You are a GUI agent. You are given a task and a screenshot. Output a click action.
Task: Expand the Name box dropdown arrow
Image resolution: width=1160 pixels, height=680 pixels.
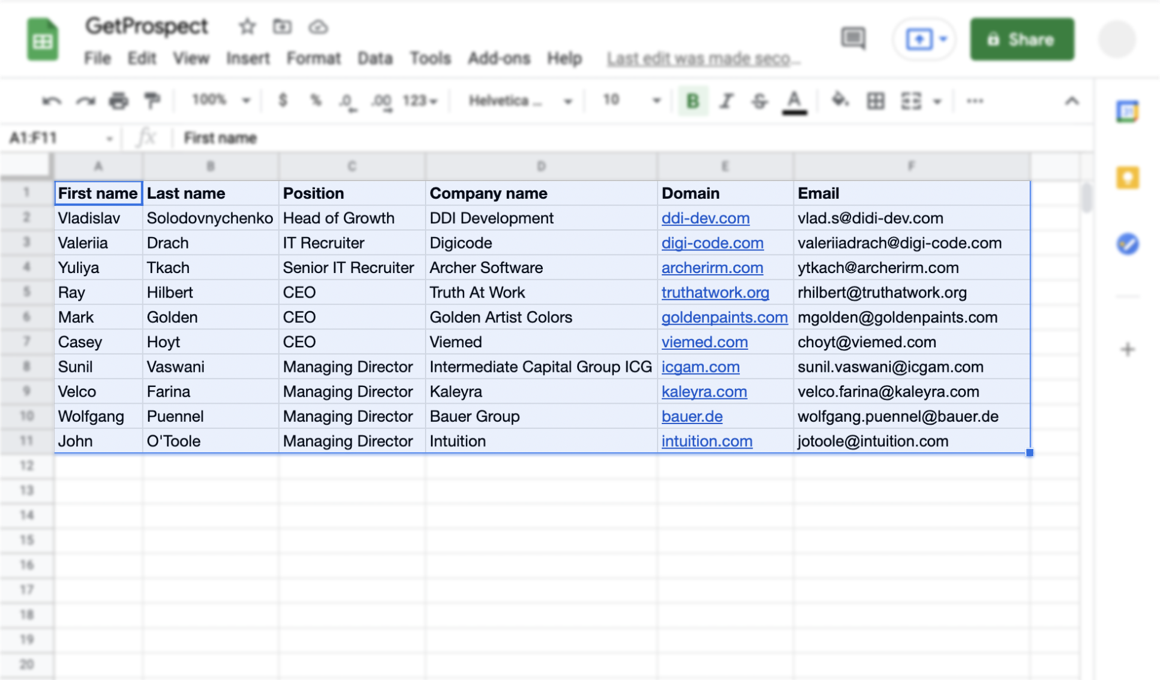[x=109, y=138]
